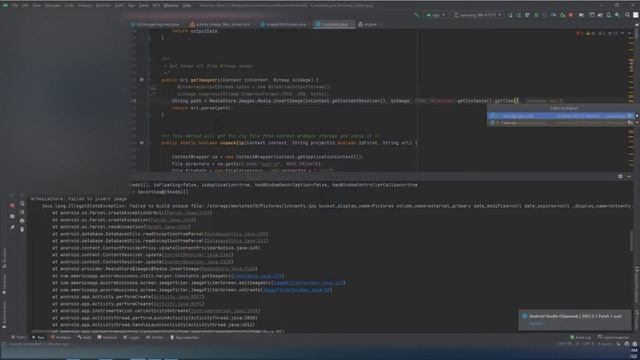
Task: Click the trash Clear All icon in Run panel
Action: click(x=22, y=229)
